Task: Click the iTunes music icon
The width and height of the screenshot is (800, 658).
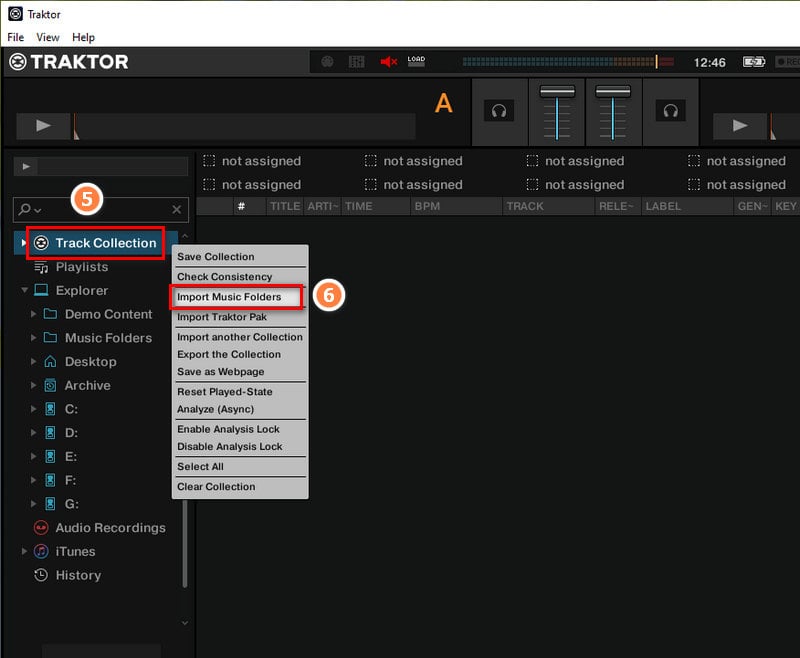Action: pos(41,551)
